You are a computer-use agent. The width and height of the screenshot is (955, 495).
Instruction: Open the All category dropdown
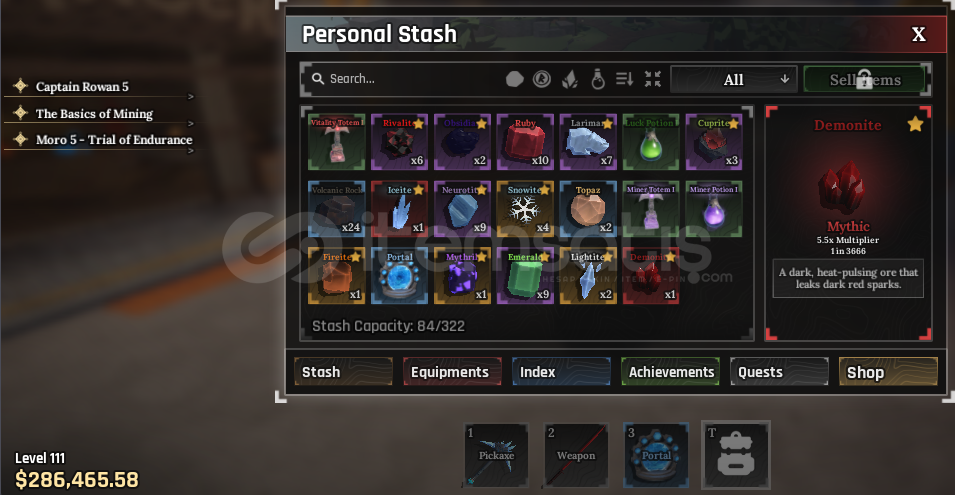tap(733, 79)
